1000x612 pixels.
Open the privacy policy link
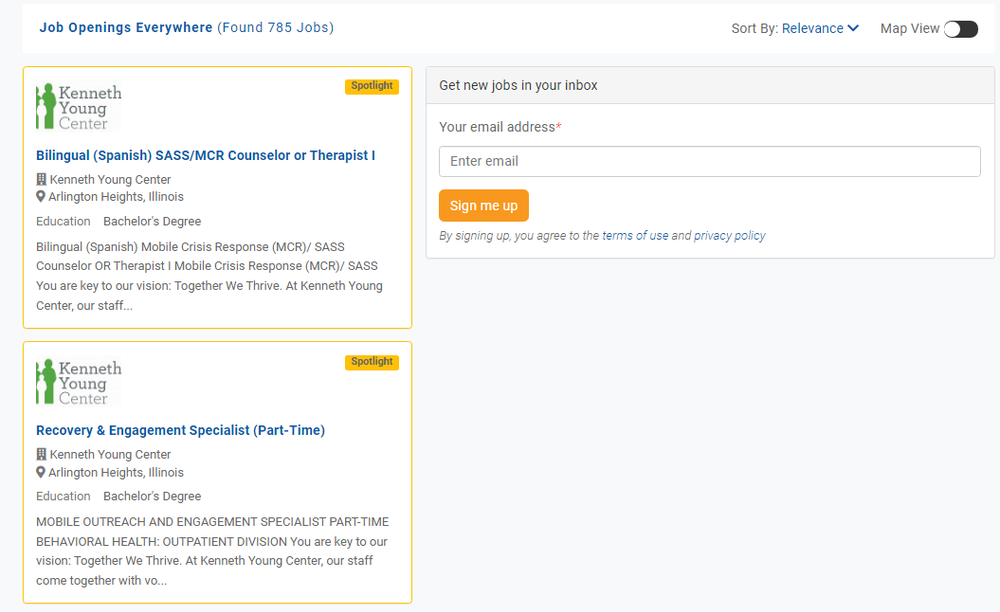click(x=729, y=235)
